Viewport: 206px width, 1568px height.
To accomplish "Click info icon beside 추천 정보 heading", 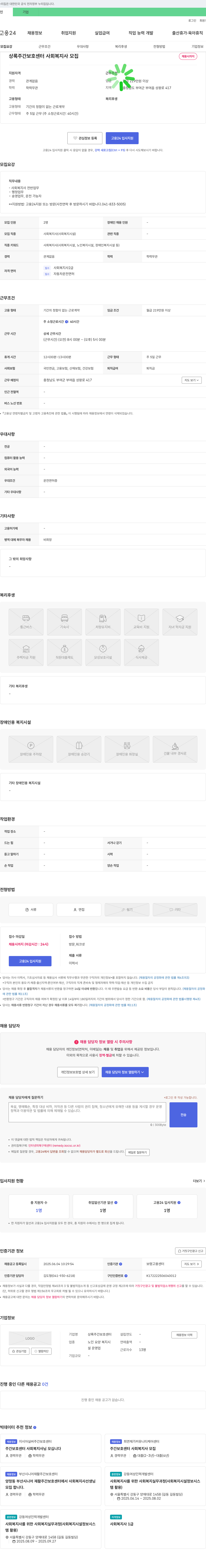I will [35, 1427].
